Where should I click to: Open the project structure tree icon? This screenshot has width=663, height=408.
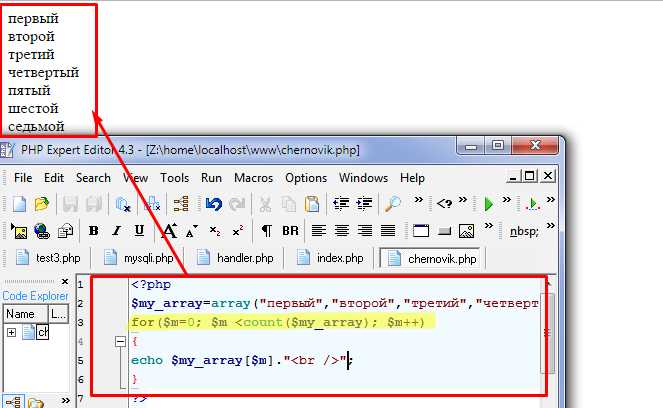tap(181, 204)
